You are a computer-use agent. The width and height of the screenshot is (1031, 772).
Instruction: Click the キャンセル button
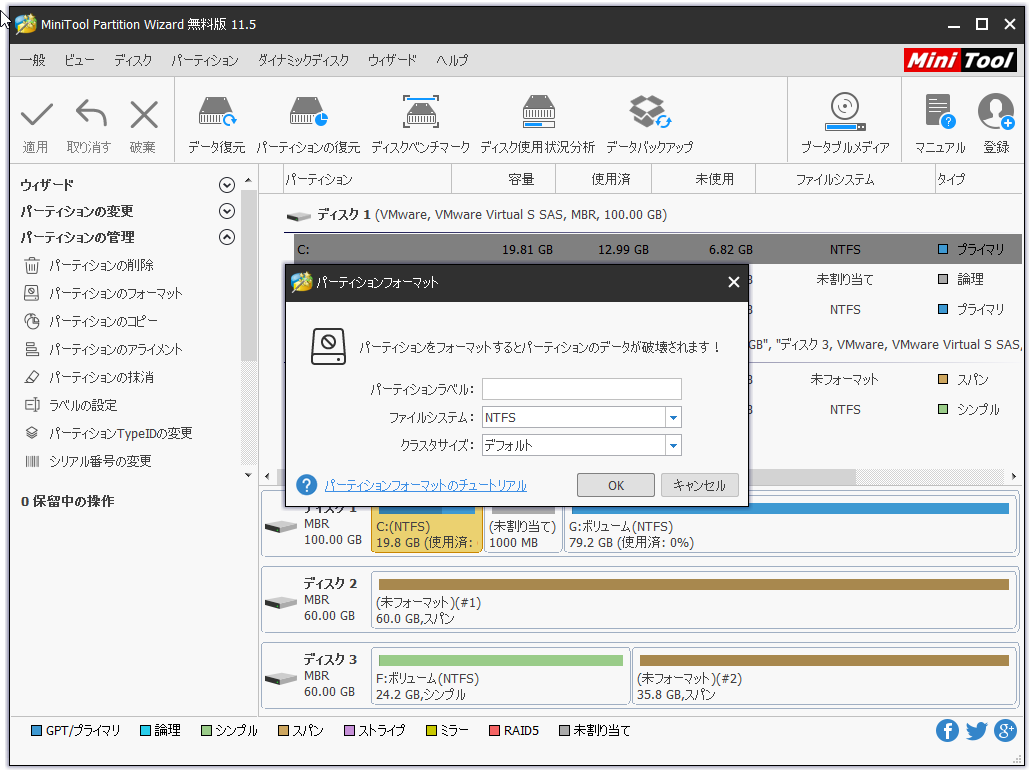699,485
